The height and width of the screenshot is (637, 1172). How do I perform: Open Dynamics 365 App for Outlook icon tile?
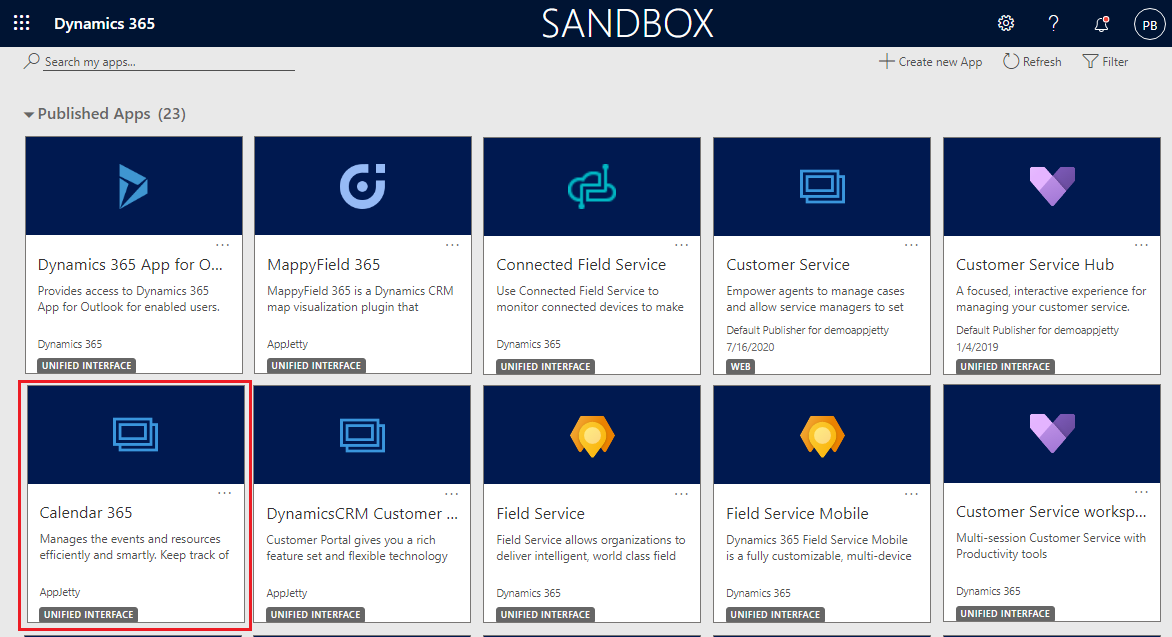click(134, 186)
